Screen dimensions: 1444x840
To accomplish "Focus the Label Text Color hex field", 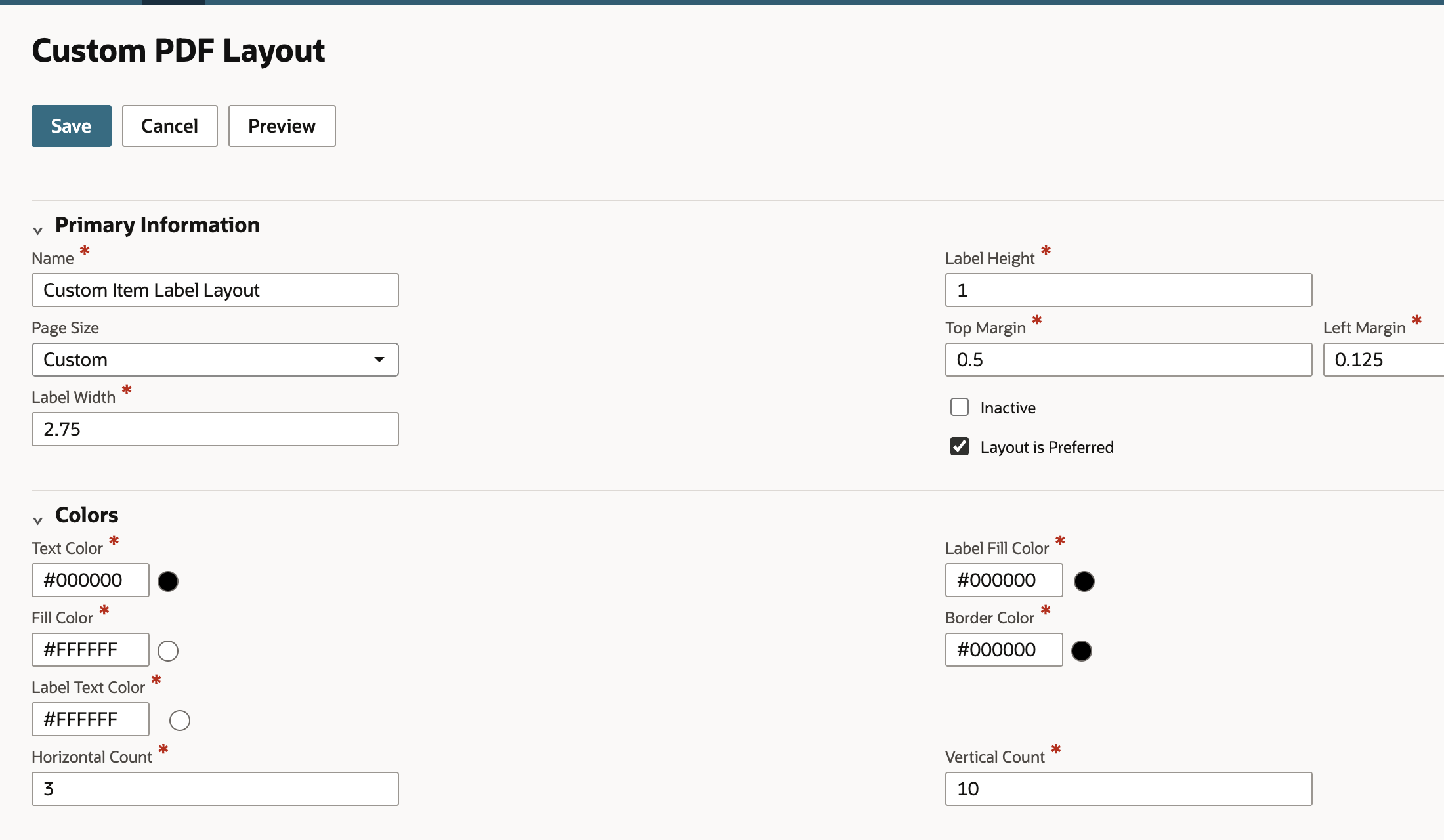I will point(91,719).
